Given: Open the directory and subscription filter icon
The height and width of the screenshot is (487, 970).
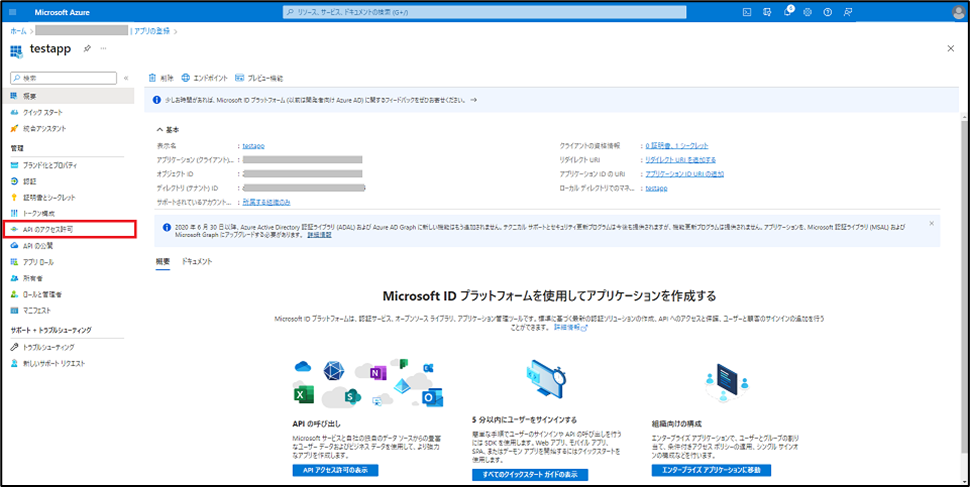Looking at the screenshot, I should (x=767, y=12).
